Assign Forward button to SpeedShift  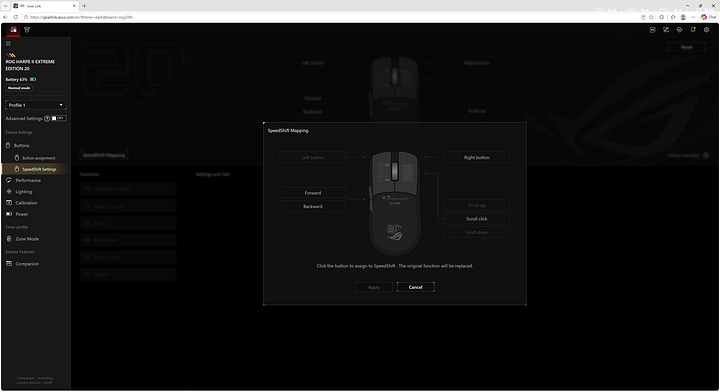click(313, 193)
